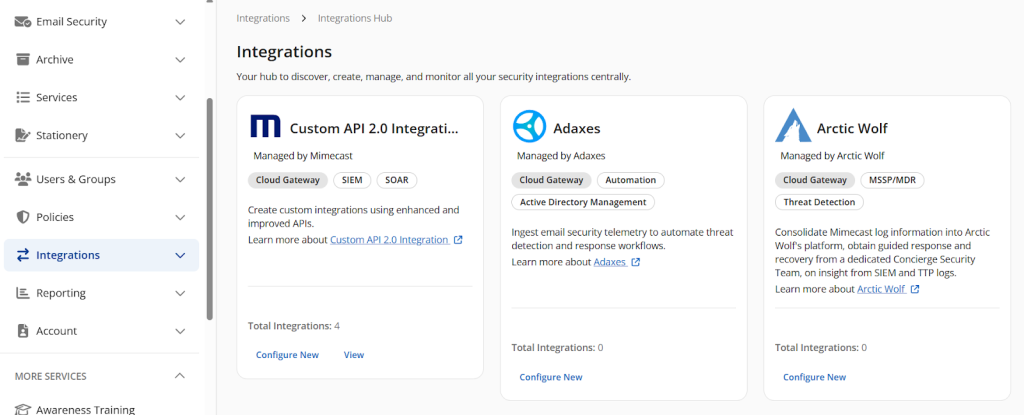Click the Account badge icon
Image resolution: width=1024 pixels, height=415 pixels.
point(23,331)
